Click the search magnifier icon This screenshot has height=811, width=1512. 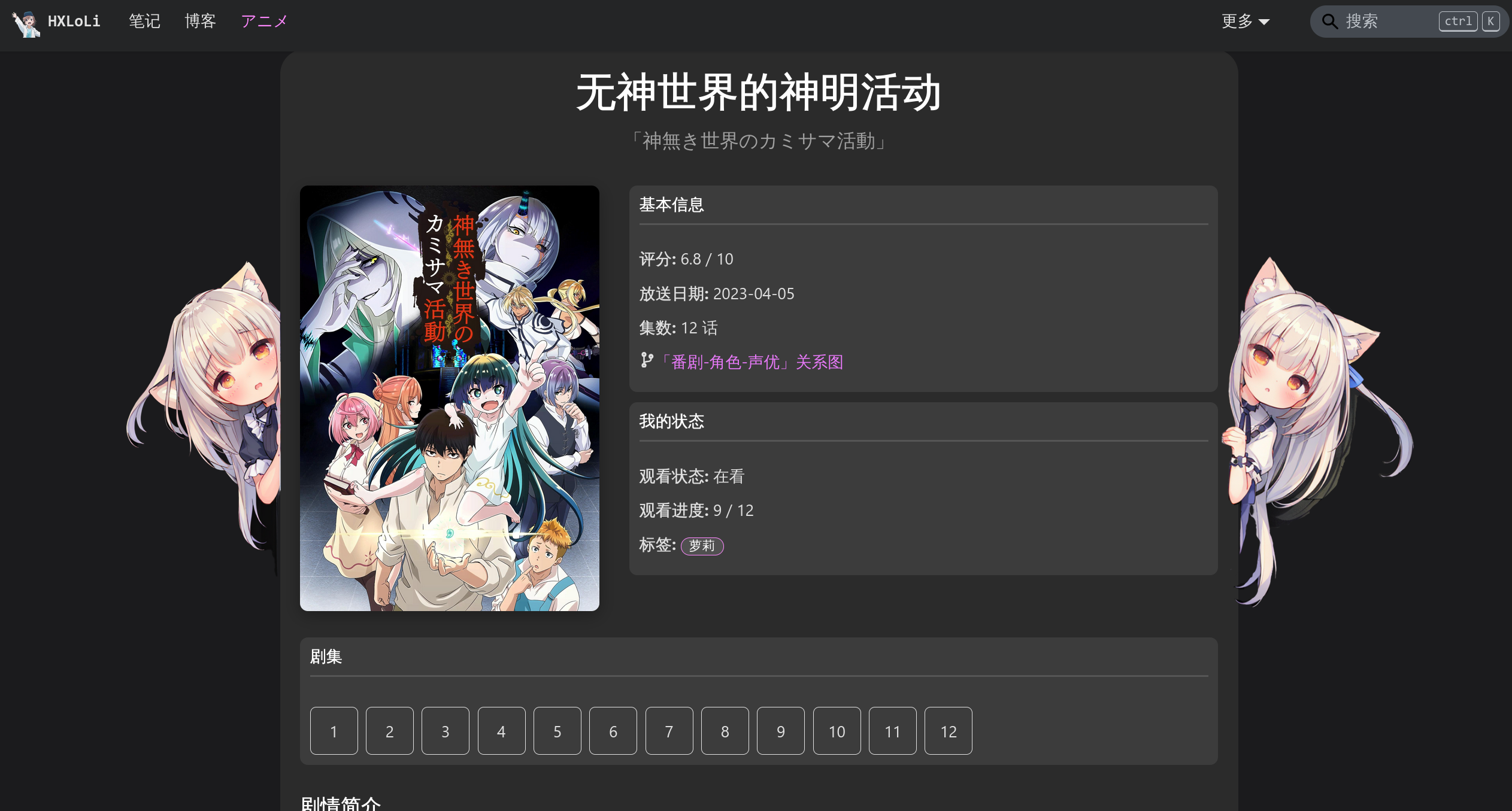(x=1330, y=22)
